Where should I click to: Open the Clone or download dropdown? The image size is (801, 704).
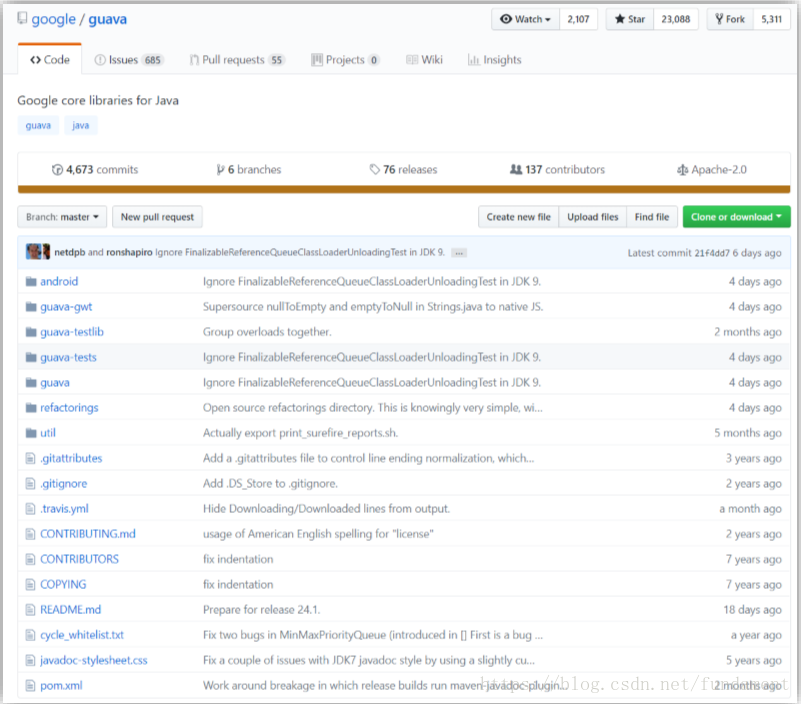737,217
